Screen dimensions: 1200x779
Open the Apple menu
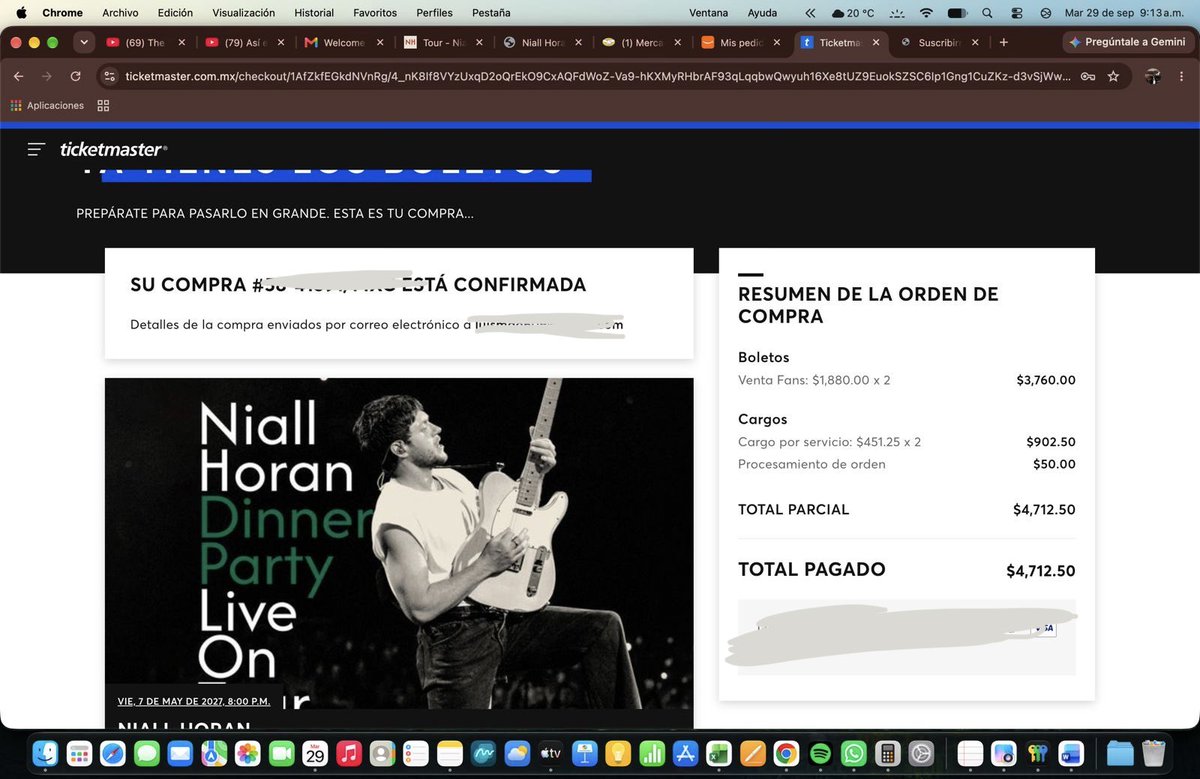tap(21, 13)
